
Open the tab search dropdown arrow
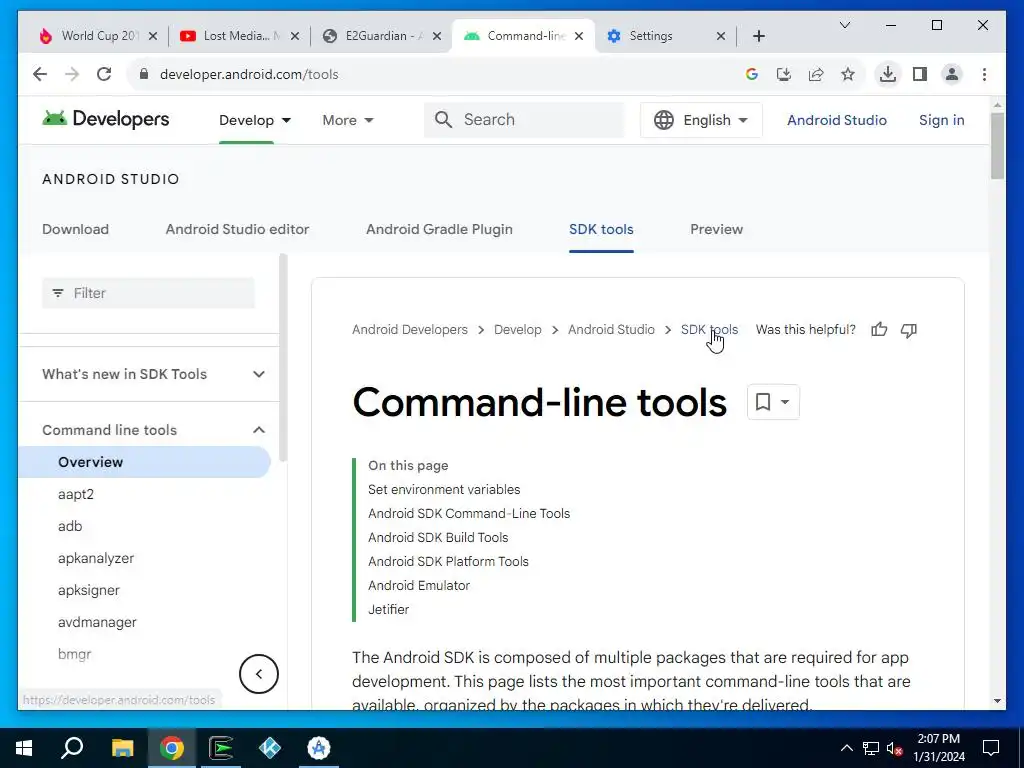pyautogui.click(x=844, y=25)
